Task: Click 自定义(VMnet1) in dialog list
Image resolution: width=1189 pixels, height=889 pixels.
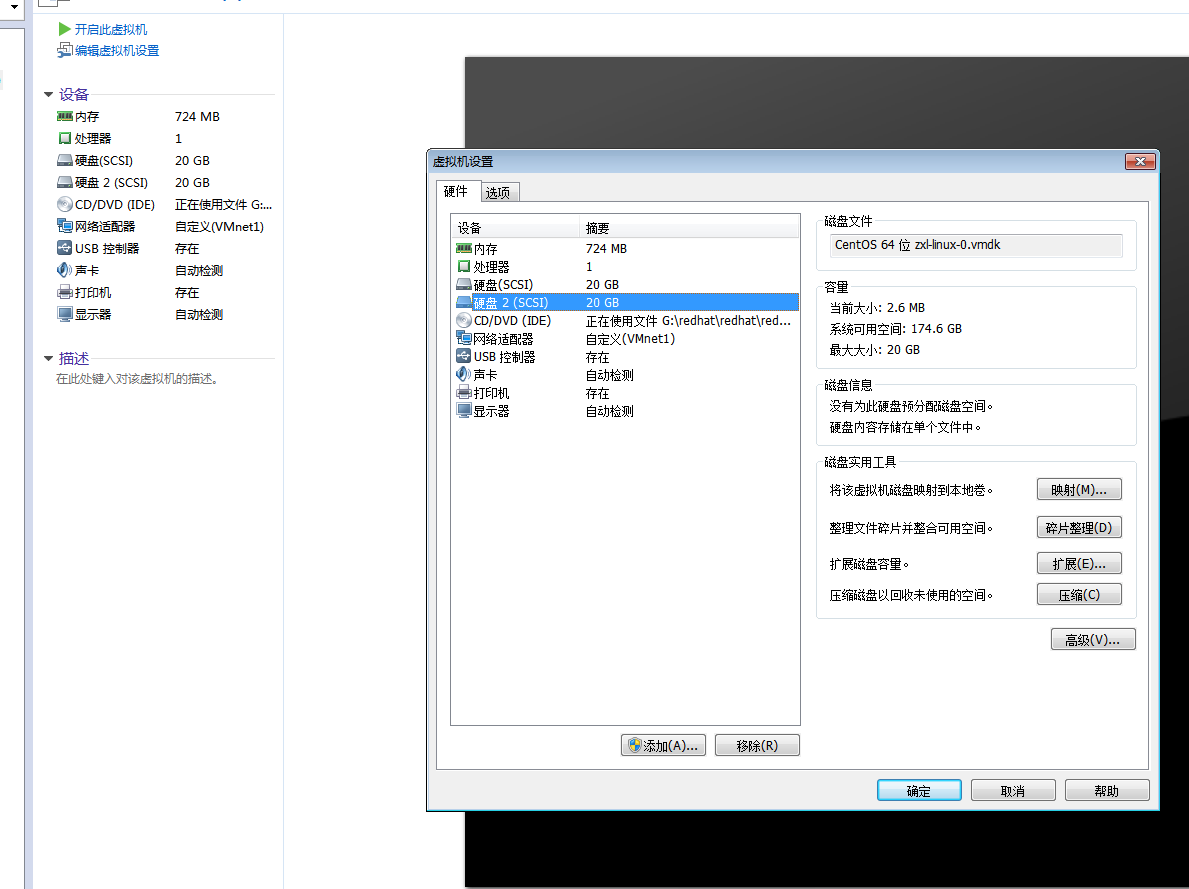Action: tap(630, 338)
